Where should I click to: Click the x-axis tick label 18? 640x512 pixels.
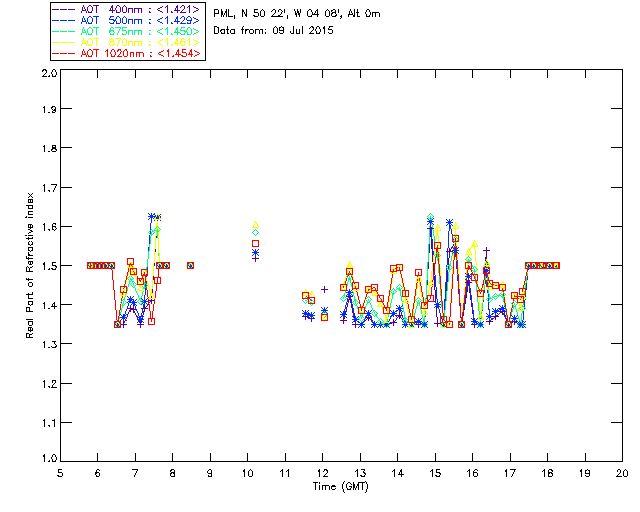[x=547, y=473]
